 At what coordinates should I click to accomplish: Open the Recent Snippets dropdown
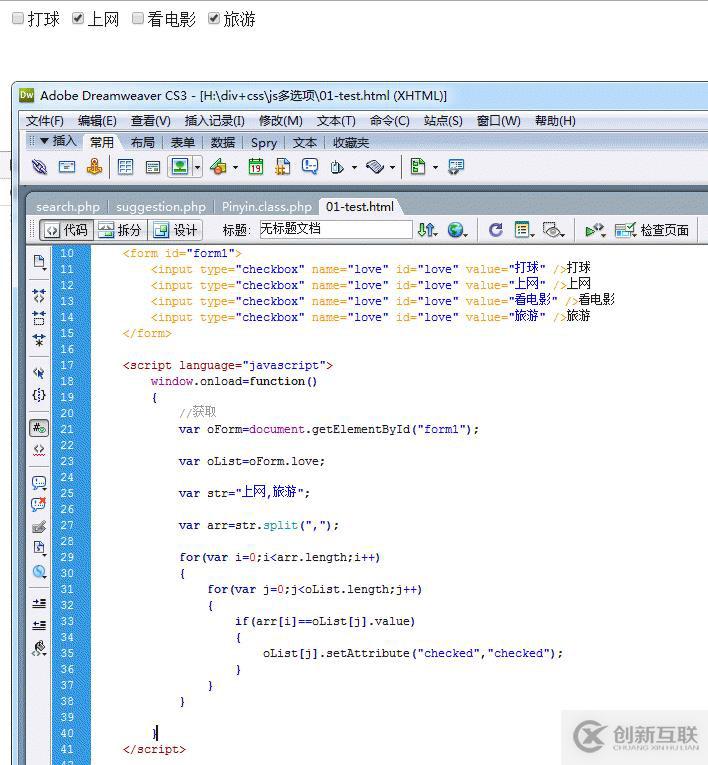(x=39, y=548)
